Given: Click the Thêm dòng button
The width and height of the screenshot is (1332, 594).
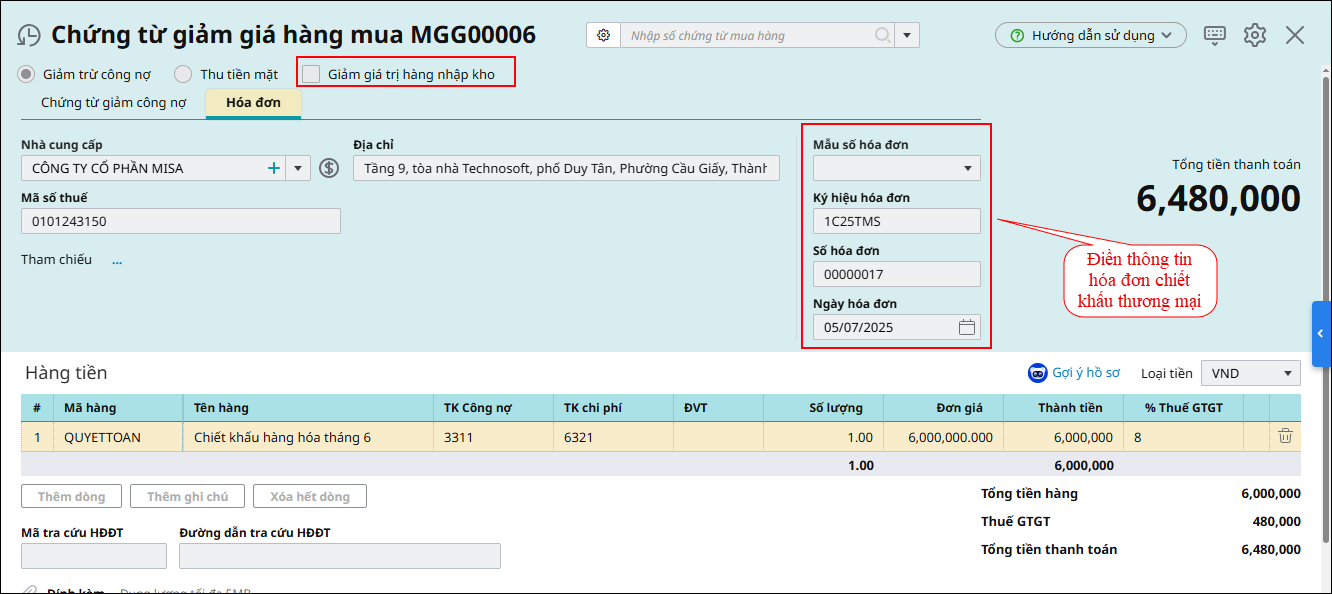Looking at the screenshot, I should coord(71,496).
